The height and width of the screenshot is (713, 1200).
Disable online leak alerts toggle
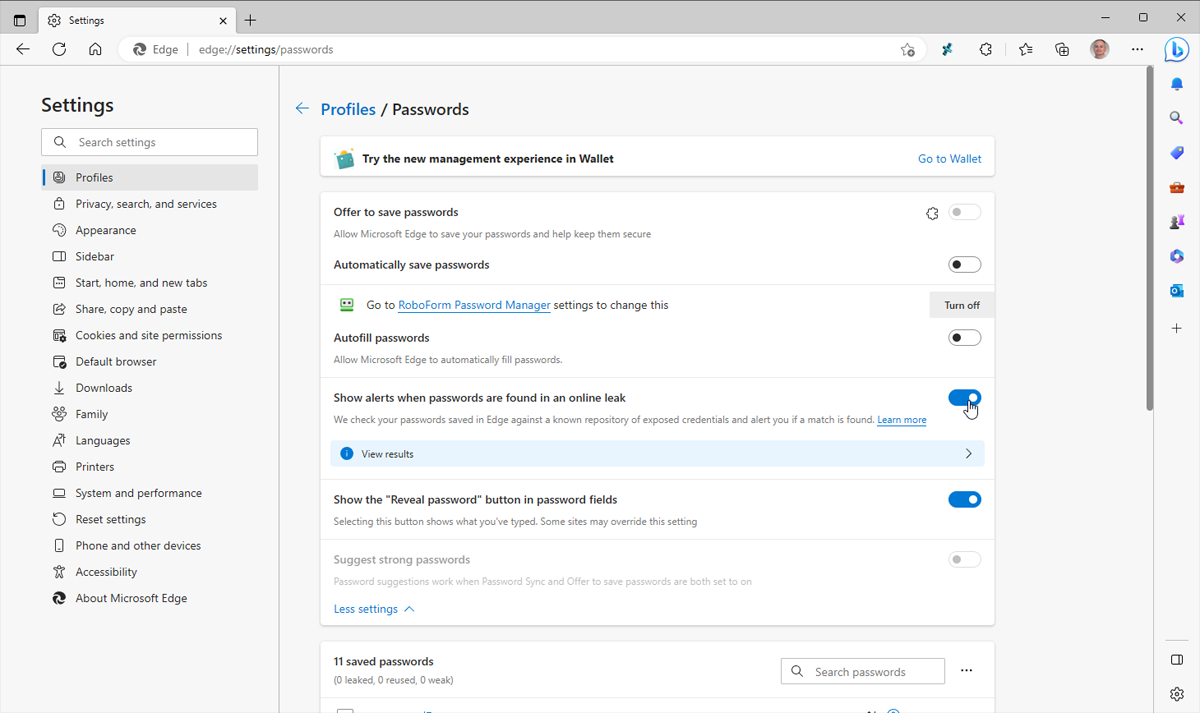(964, 398)
